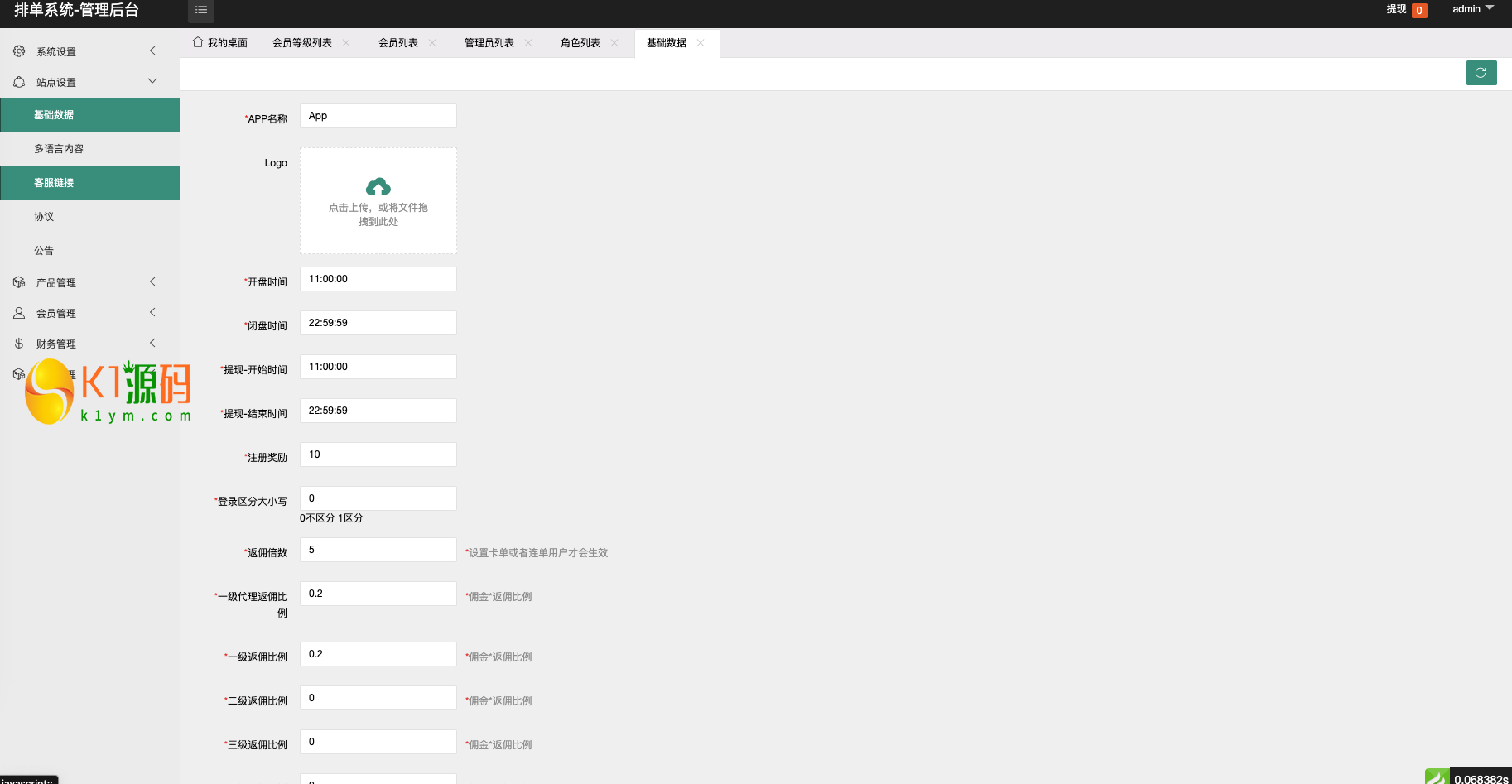Screen dimensions: 1512x784
Task: Click the 0不区分 1区分 hint text
Action: pos(331,518)
